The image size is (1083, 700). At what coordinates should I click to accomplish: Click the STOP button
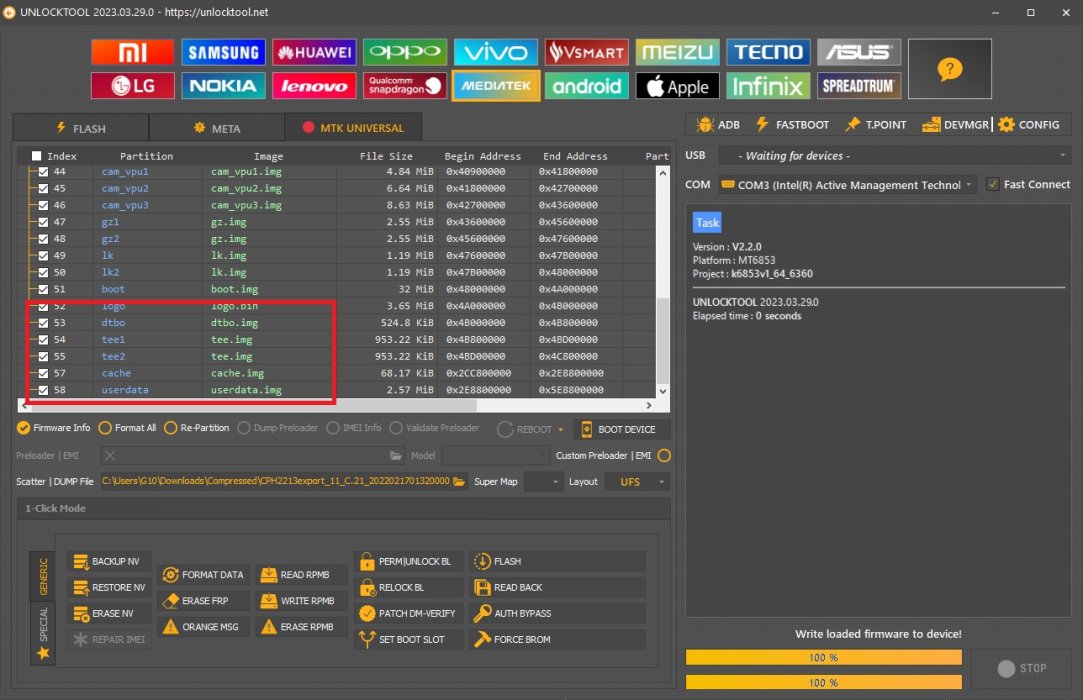pyautogui.click(x=1023, y=668)
